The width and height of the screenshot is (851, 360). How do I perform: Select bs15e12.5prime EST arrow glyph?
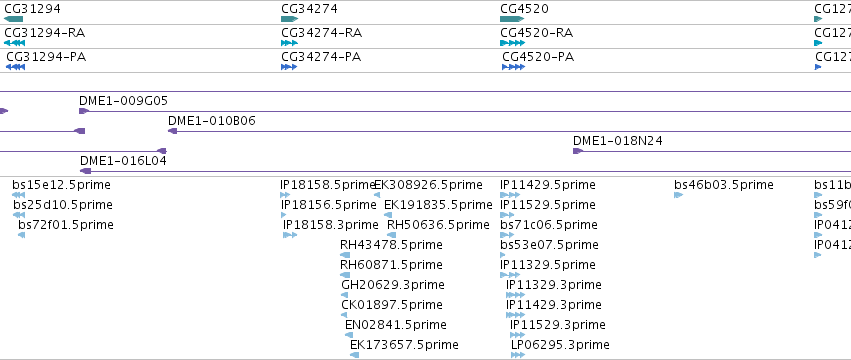point(18,195)
